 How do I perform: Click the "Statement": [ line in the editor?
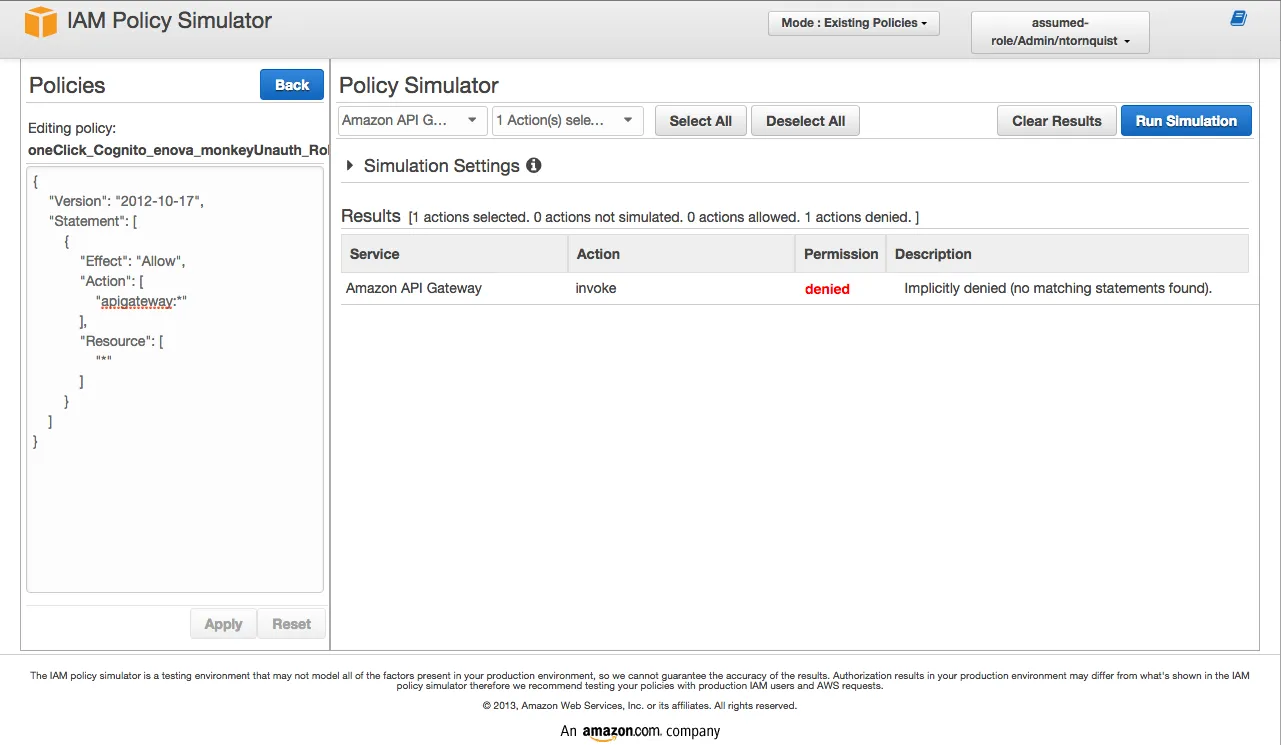(93, 221)
